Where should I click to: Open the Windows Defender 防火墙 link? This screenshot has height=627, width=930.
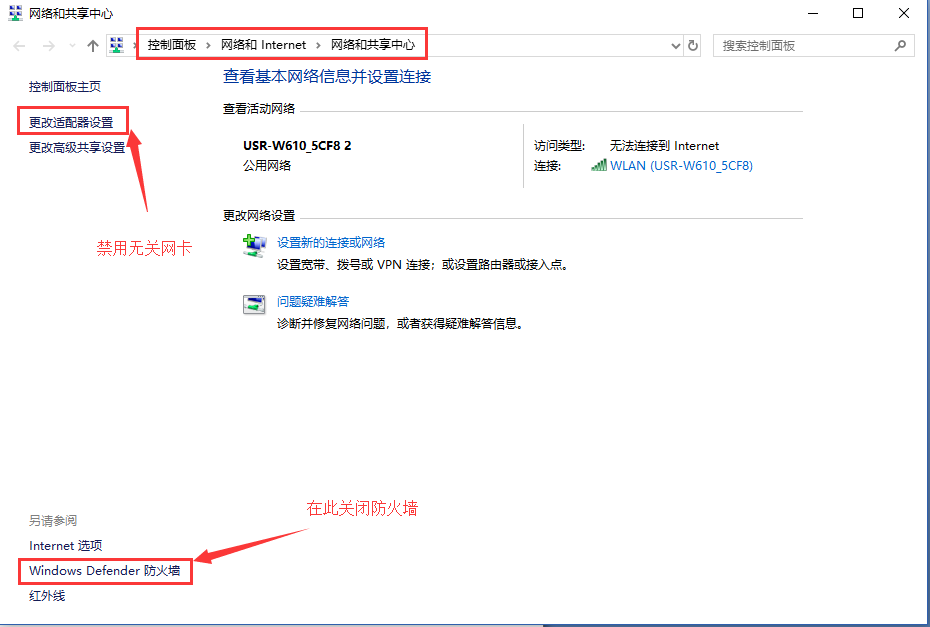[x=104, y=571]
